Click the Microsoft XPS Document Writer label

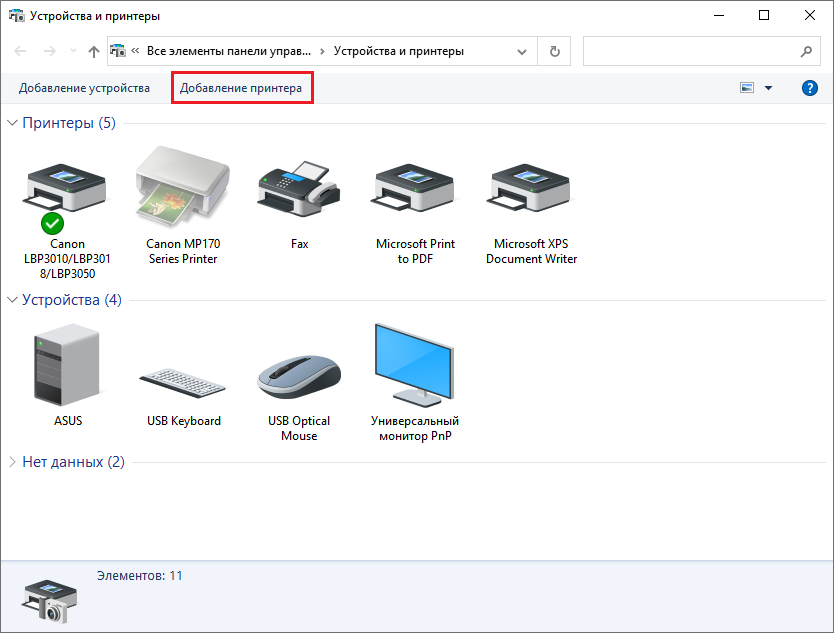pos(531,251)
